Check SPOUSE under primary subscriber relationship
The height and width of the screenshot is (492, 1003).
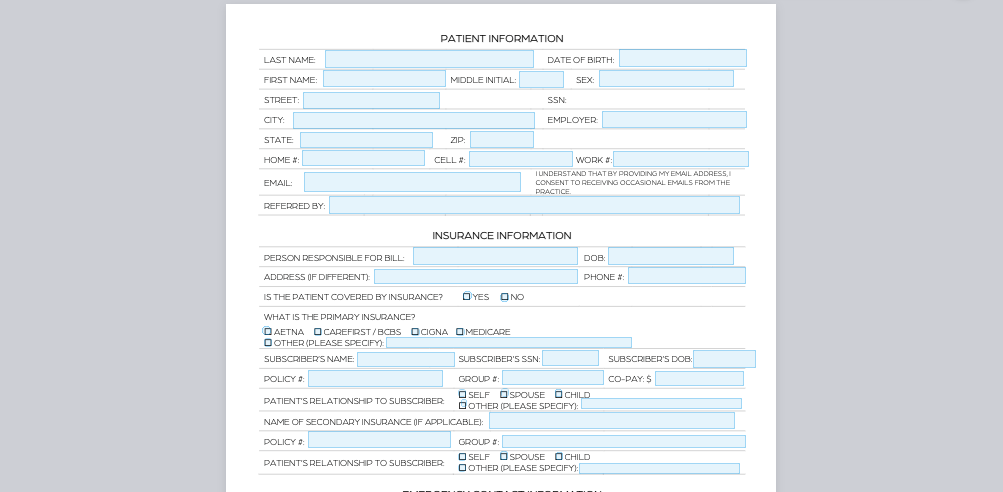pos(504,394)
